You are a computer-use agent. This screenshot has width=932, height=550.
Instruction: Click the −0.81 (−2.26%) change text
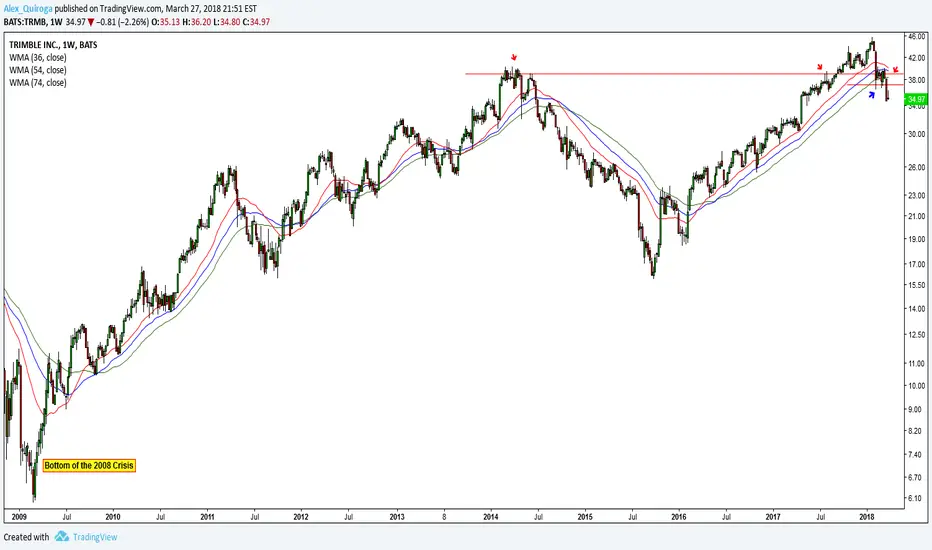tap(123, 22)
